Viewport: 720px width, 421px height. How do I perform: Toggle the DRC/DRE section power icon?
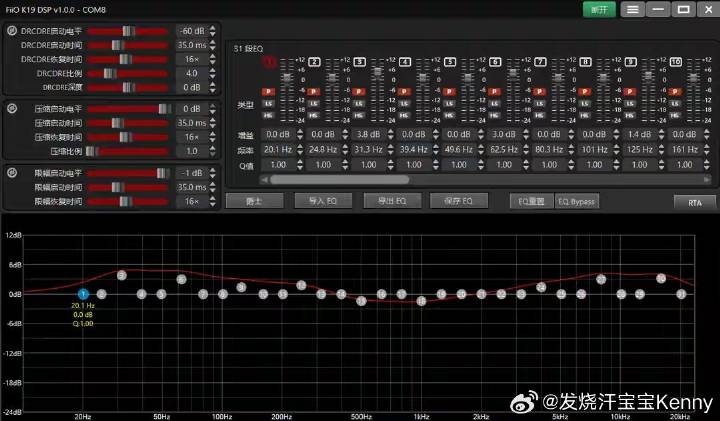[12, 31]
